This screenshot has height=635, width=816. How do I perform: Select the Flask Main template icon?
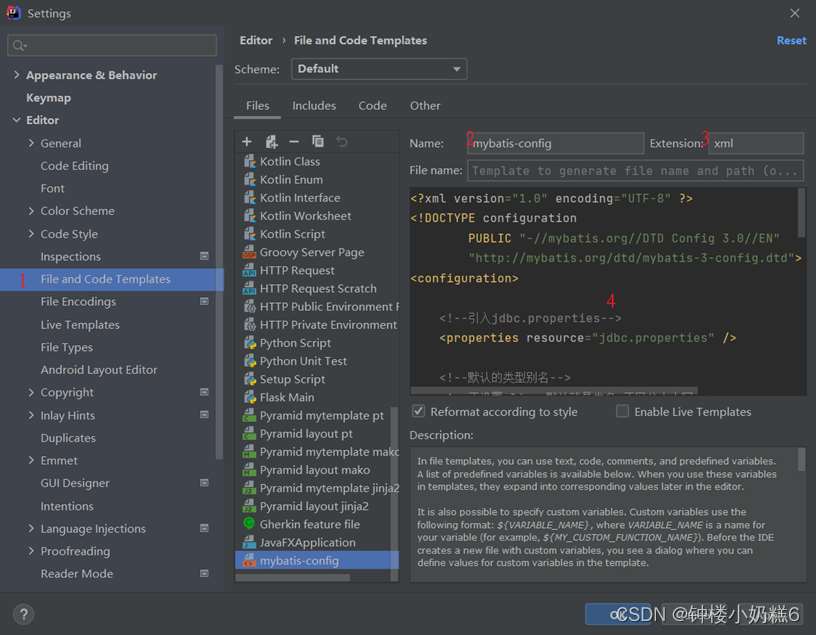pos(250,398)
